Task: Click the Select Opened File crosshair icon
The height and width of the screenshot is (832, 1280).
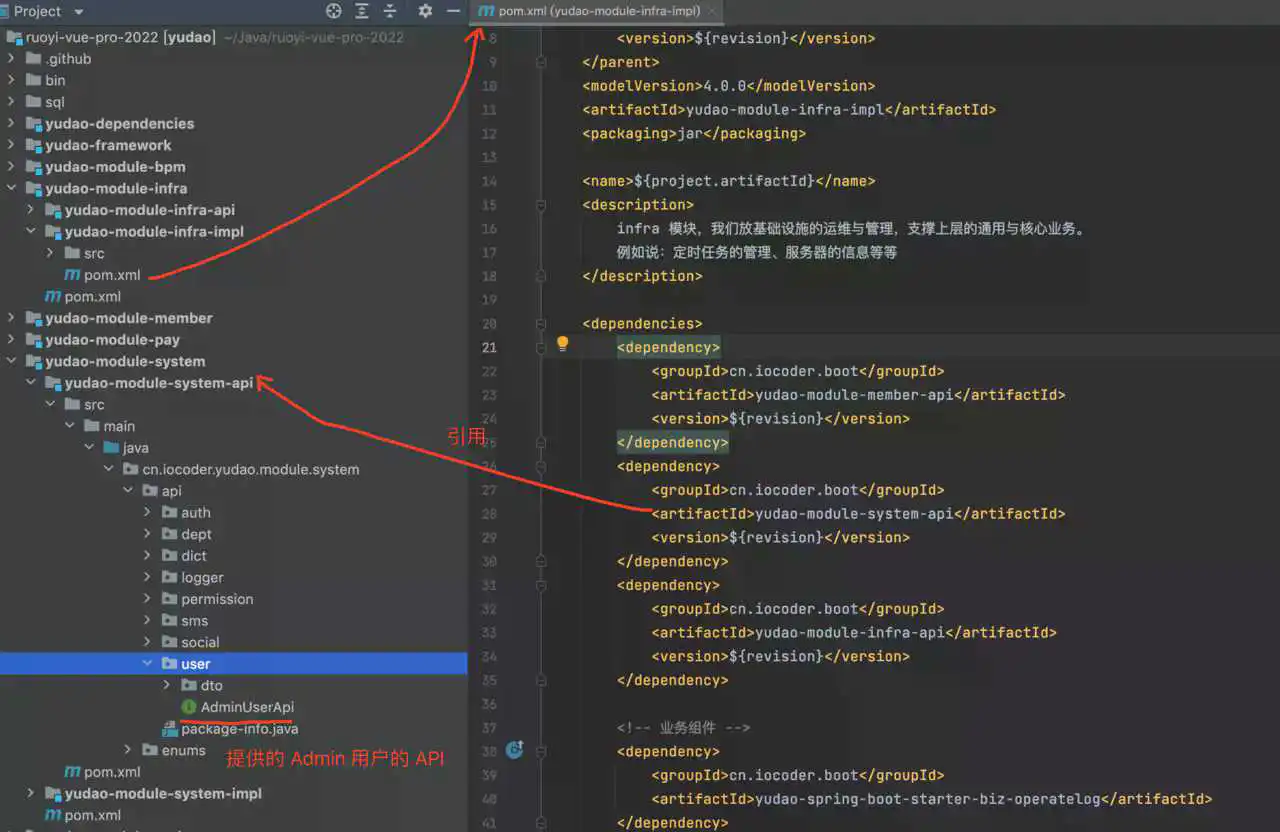Action: 334,11
